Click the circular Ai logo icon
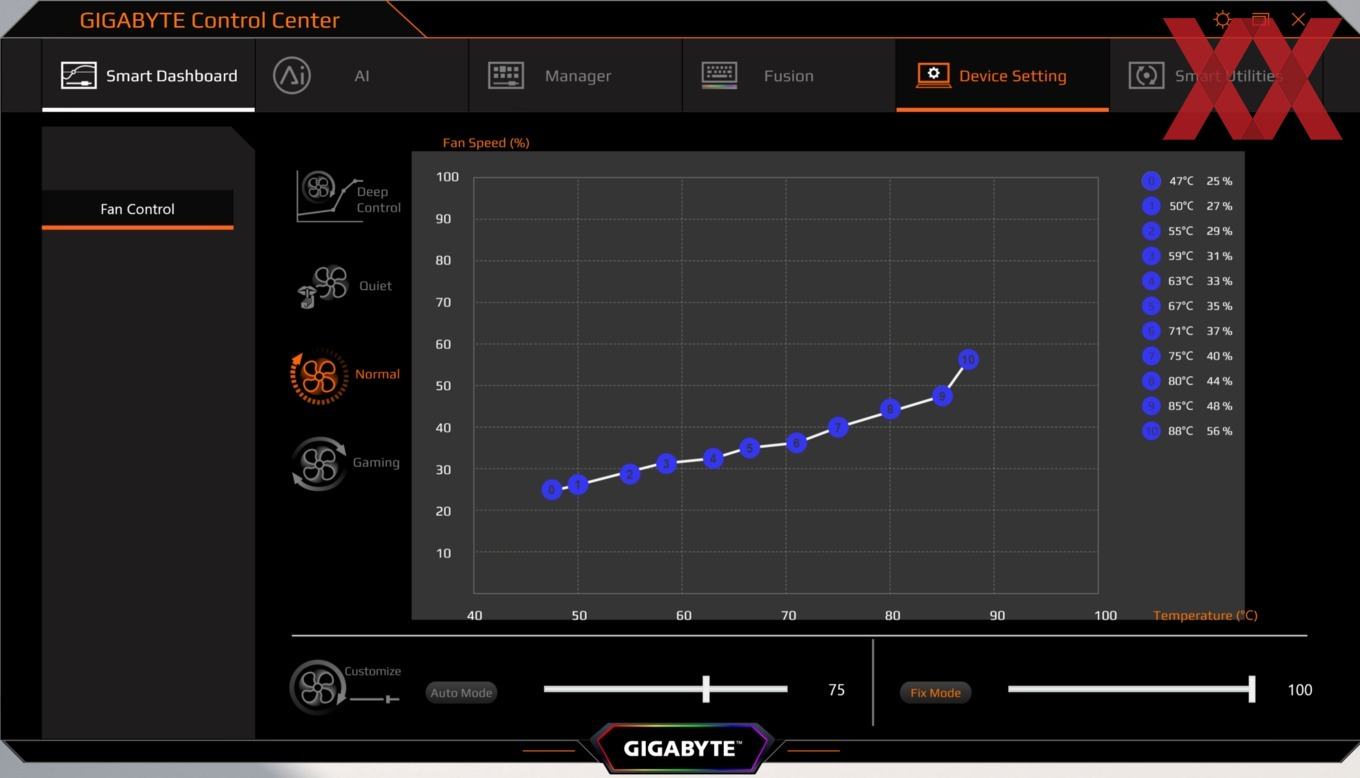Viewport: 1360px width, 778px height. pyautogui.click(x=292, y=76)
